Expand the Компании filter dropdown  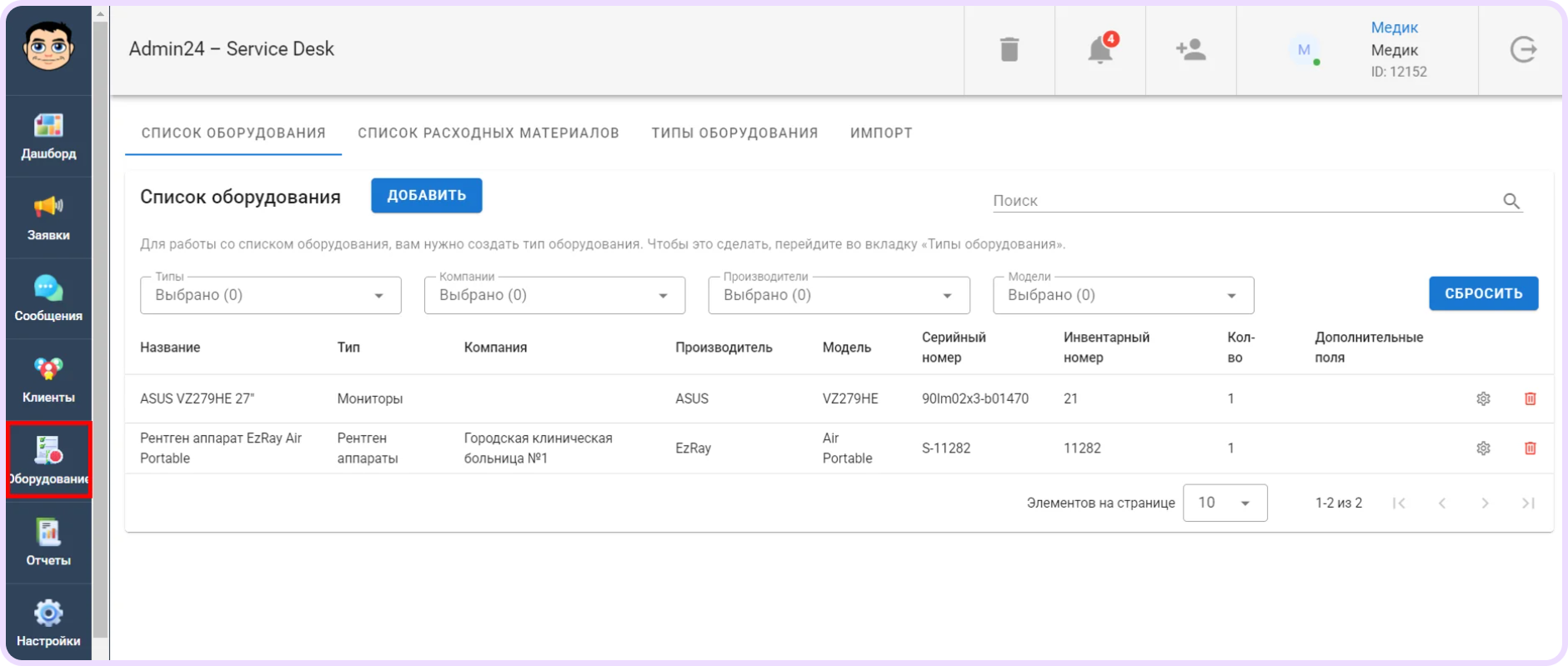[x=554, y=295]
